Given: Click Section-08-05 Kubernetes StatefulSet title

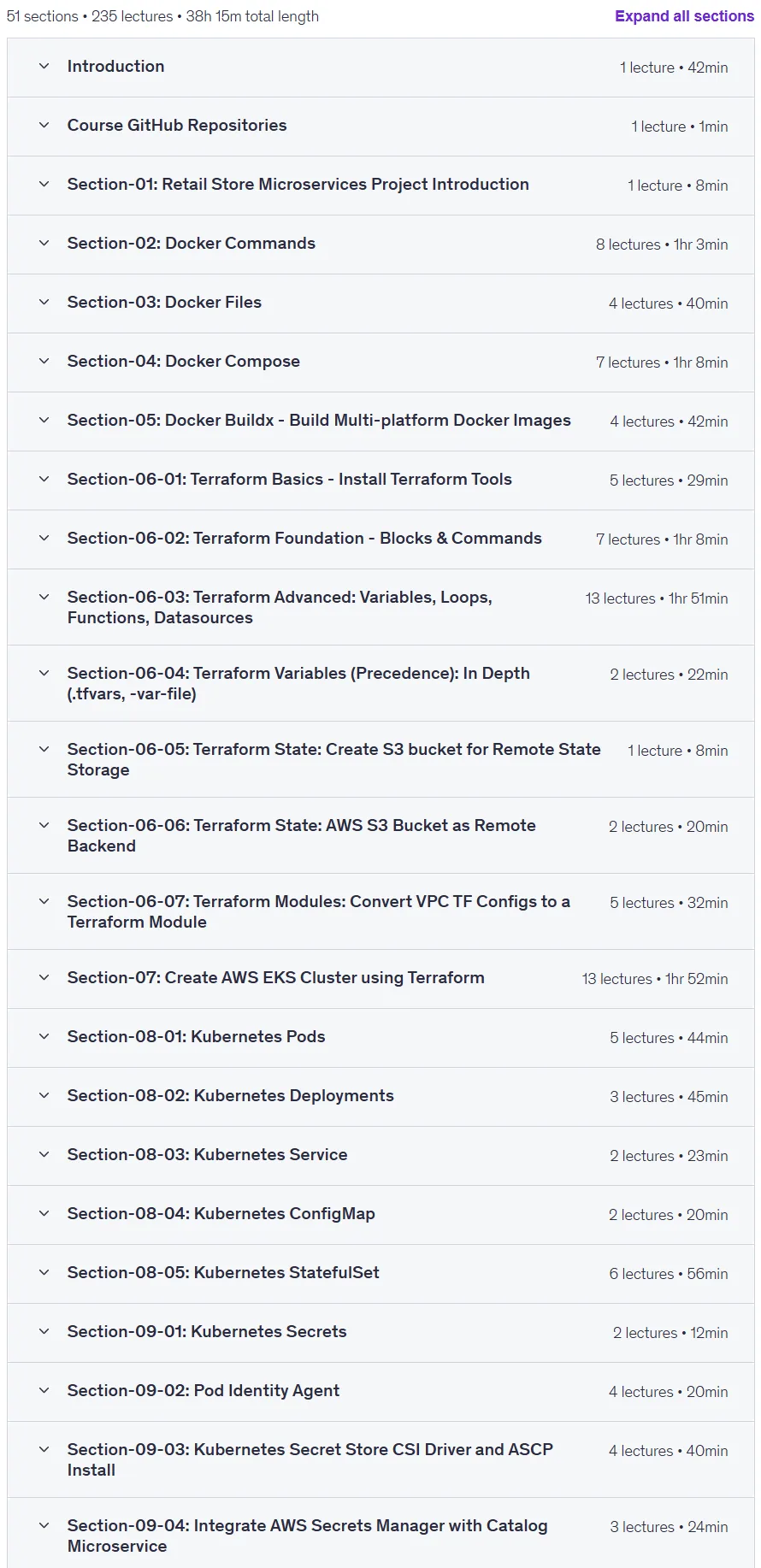Looking at the screenshot, I should [x=223, y=1273].
